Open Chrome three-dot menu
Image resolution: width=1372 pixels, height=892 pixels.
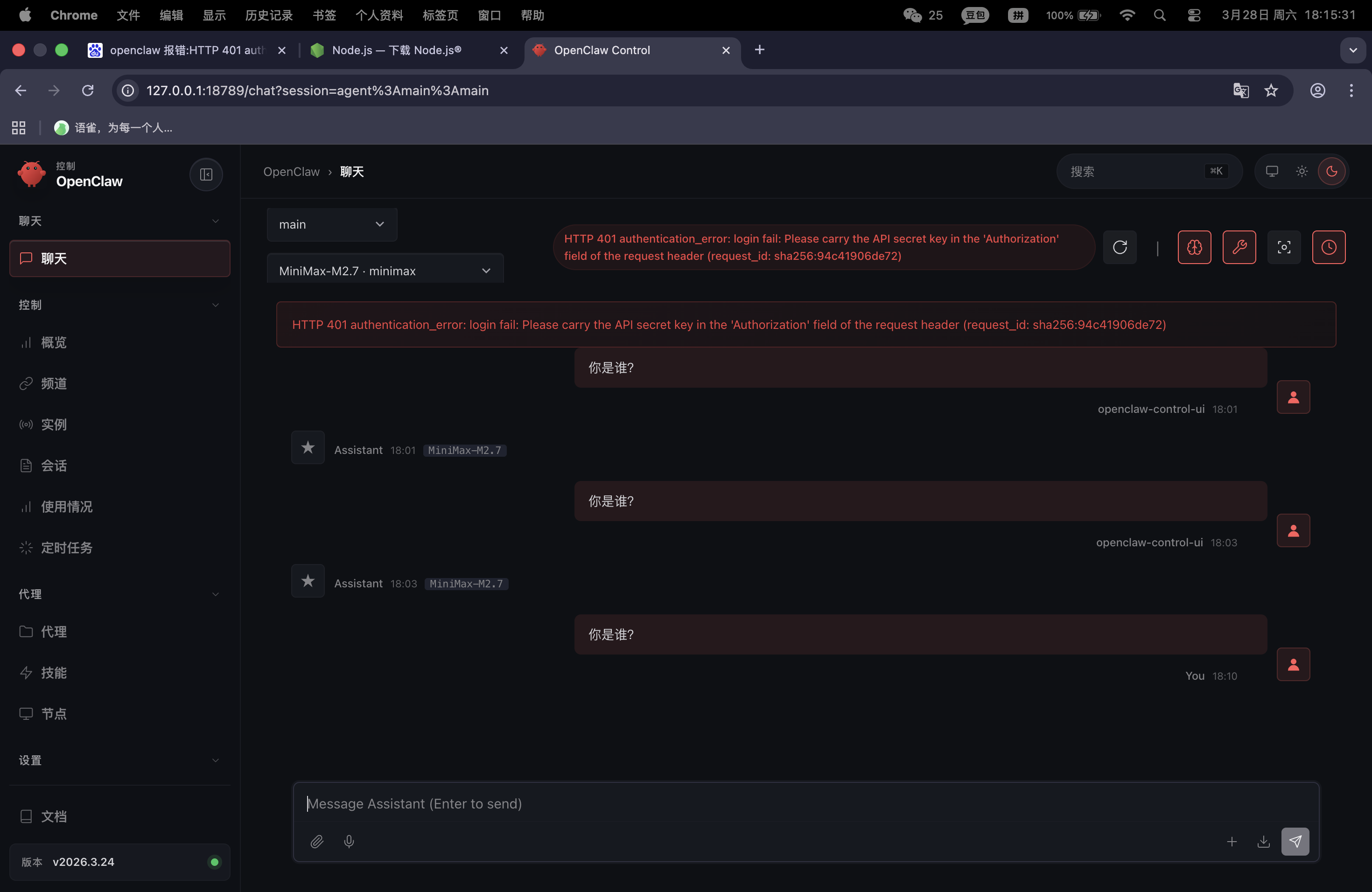point(1351,91)
